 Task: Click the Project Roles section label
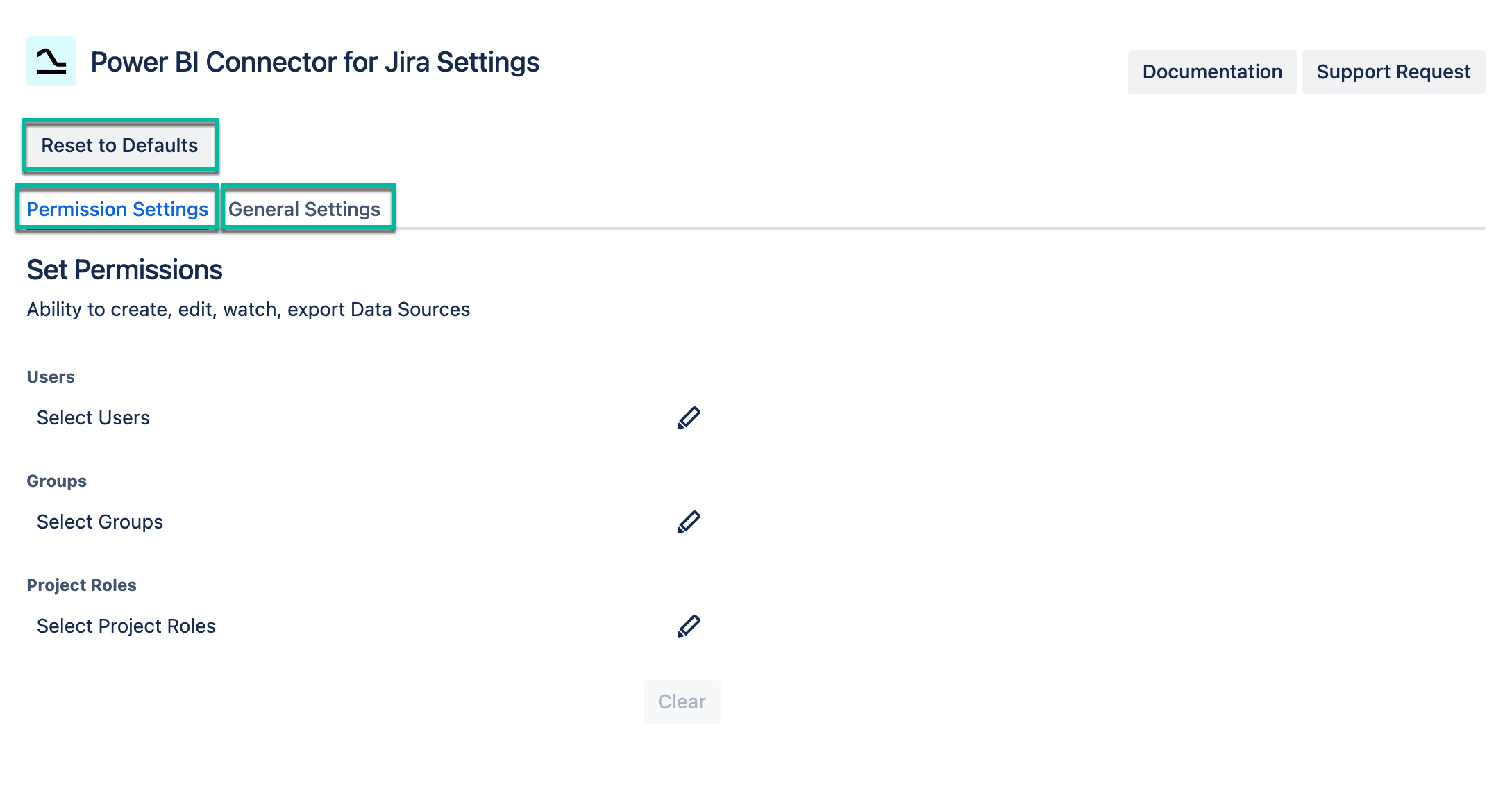pyautogui.click(x=81, y=585)
